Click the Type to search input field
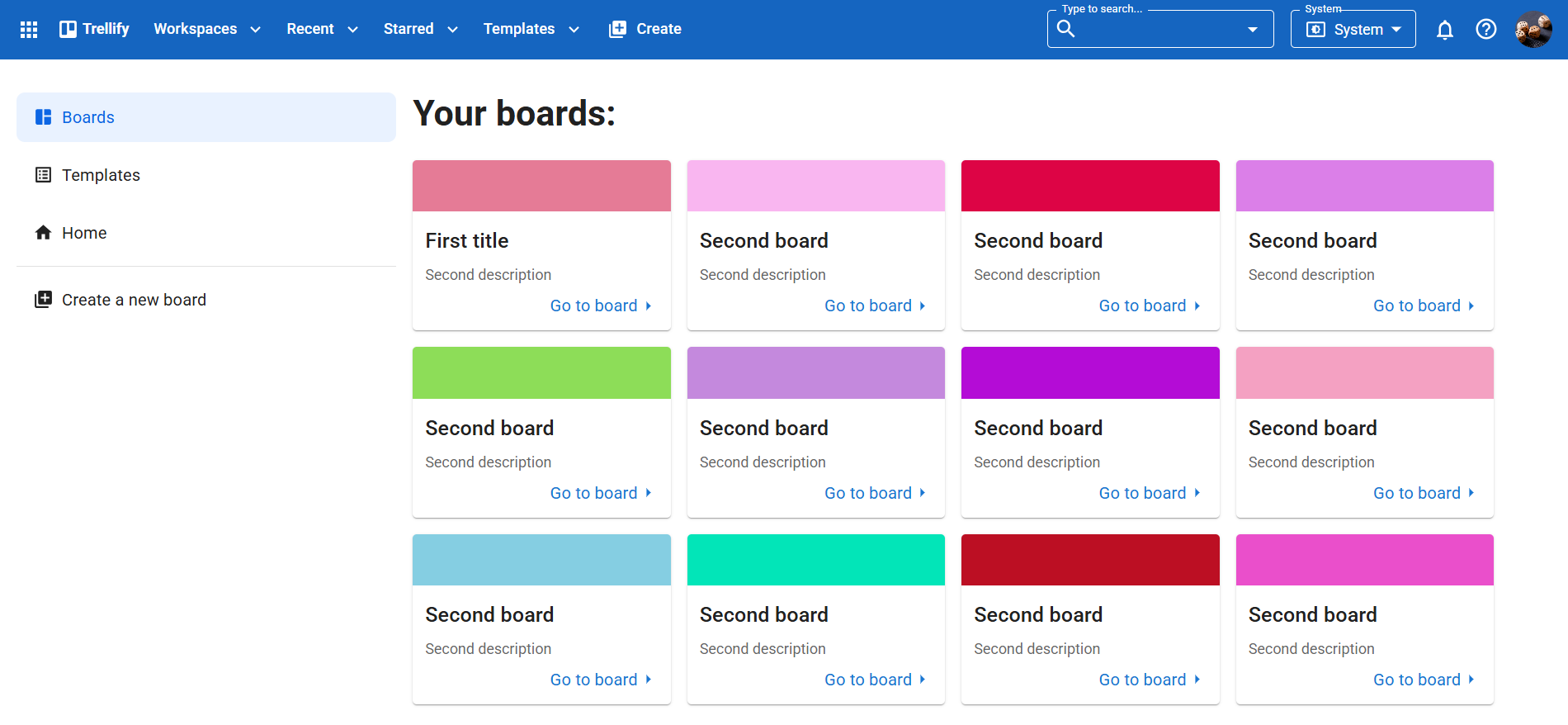 pyautogui.click(x=1155, y=30)
